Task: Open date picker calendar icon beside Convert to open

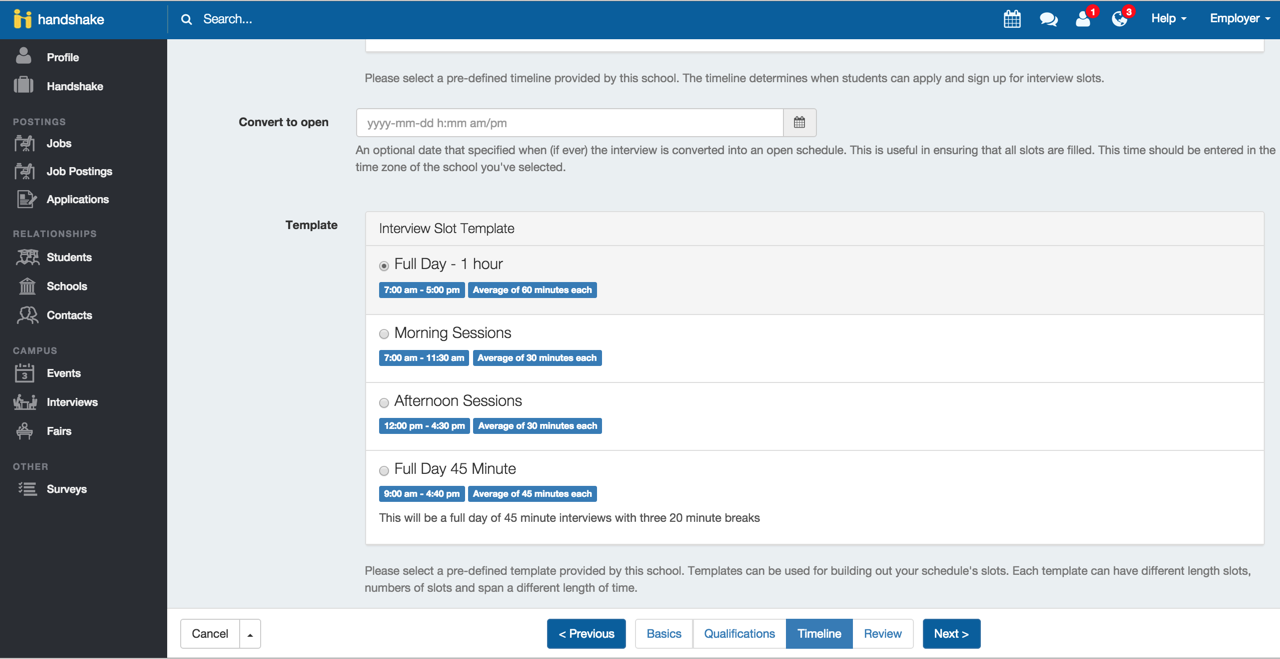Action: click(x=799, y=123)
